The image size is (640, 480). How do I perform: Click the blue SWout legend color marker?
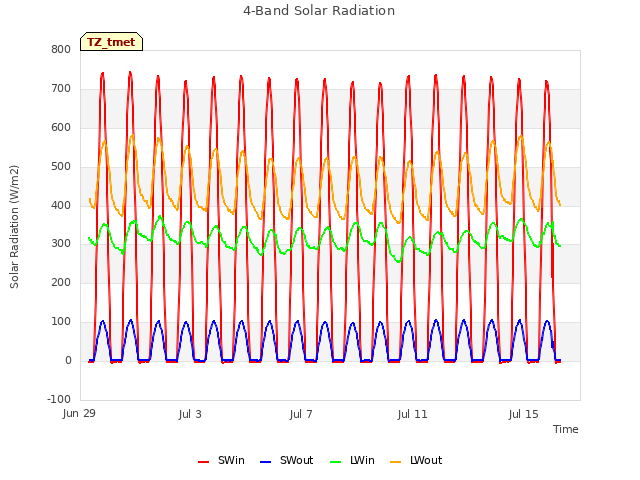(265, 462)
